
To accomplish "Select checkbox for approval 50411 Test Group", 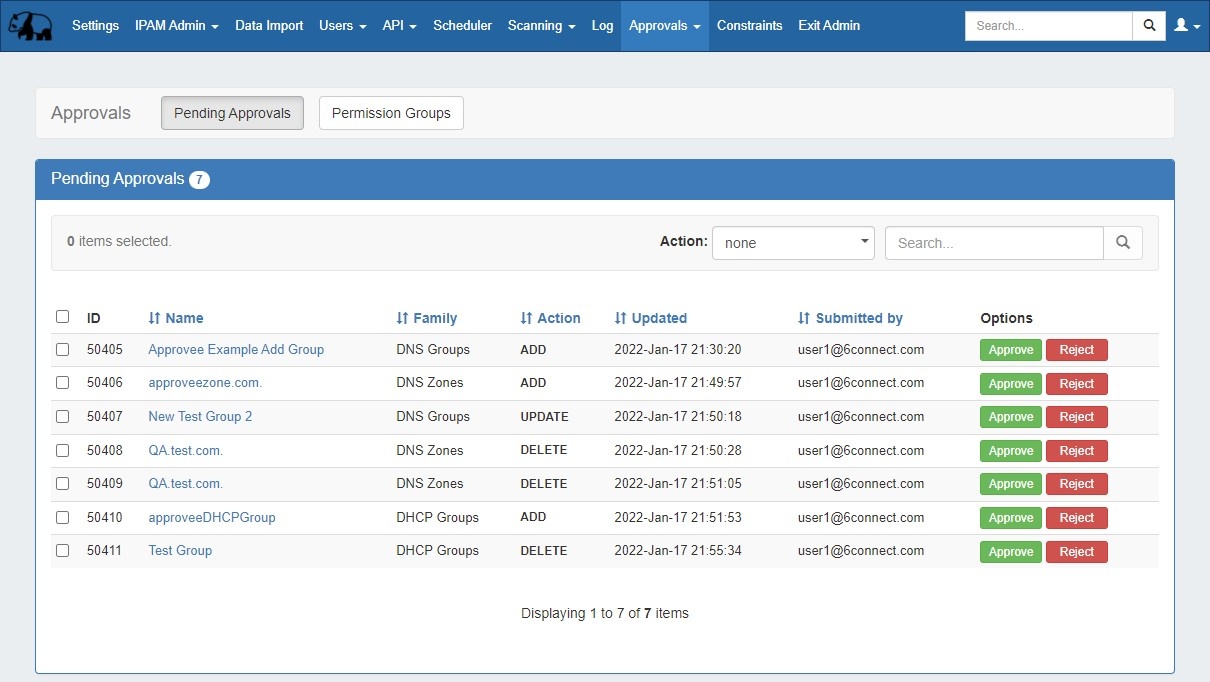I will click(x=63, y=551).
